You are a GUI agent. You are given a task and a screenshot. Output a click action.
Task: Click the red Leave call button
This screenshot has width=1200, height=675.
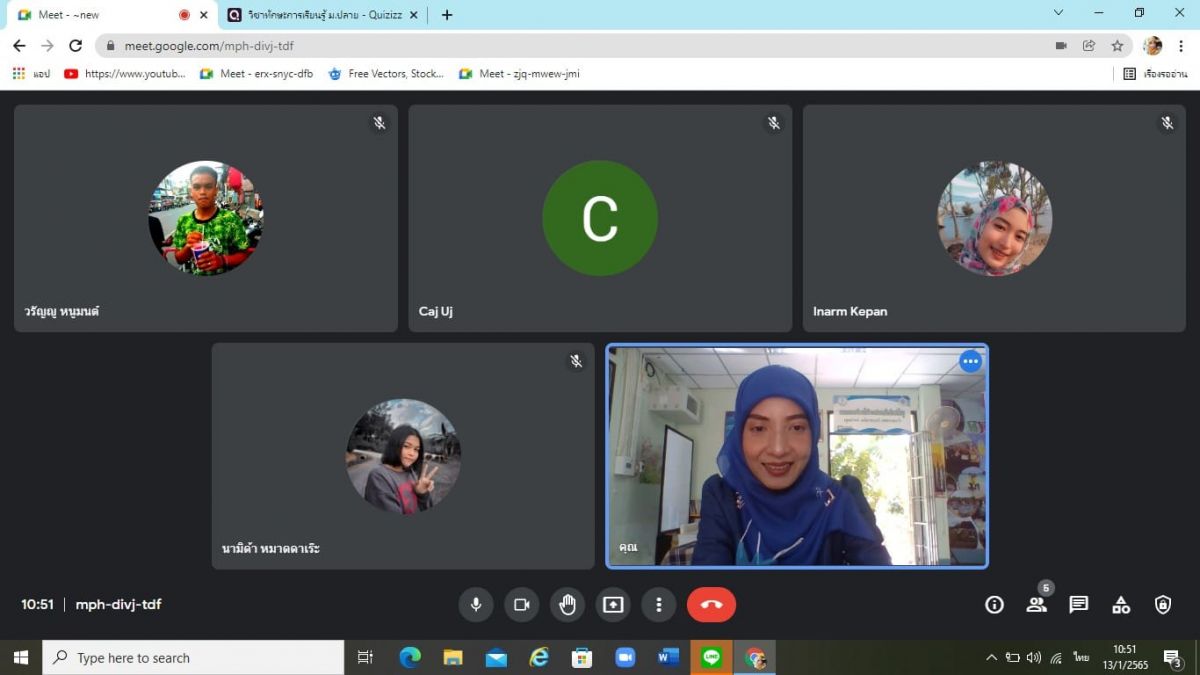pyautogui.click(x=711, y=605)
